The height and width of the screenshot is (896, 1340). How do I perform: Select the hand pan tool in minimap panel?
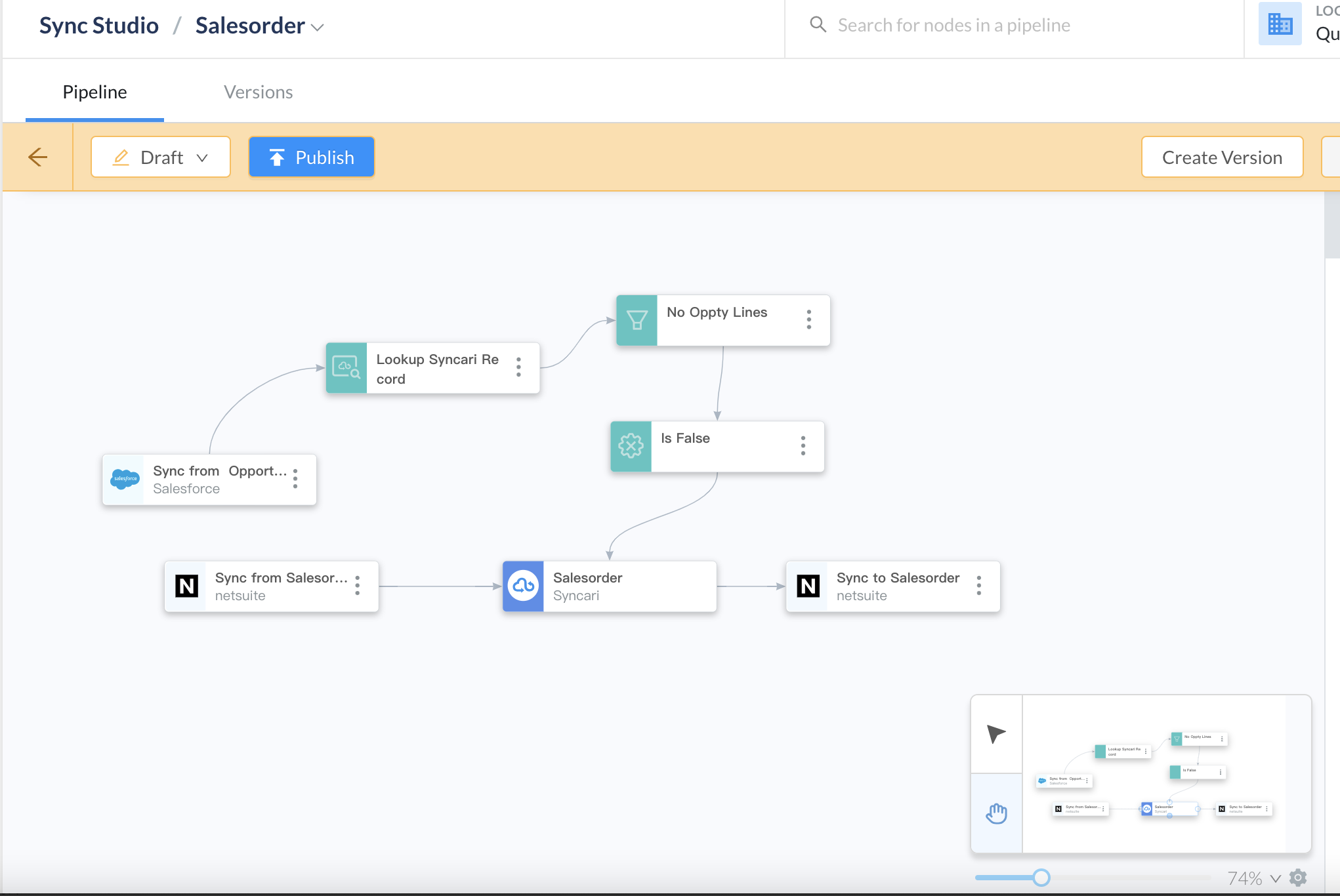[996, 813]
